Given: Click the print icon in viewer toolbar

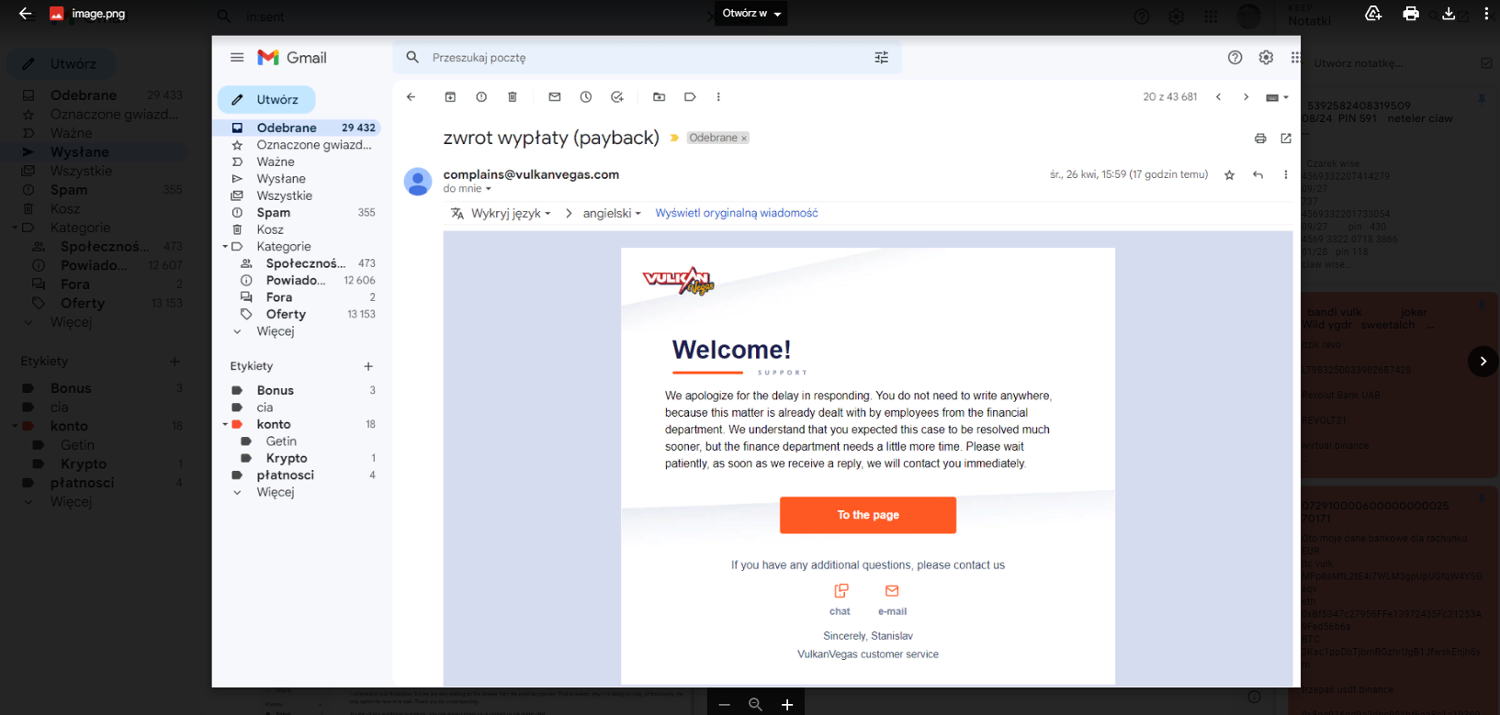Looking at the screenshot, I should click(1411, 14).
